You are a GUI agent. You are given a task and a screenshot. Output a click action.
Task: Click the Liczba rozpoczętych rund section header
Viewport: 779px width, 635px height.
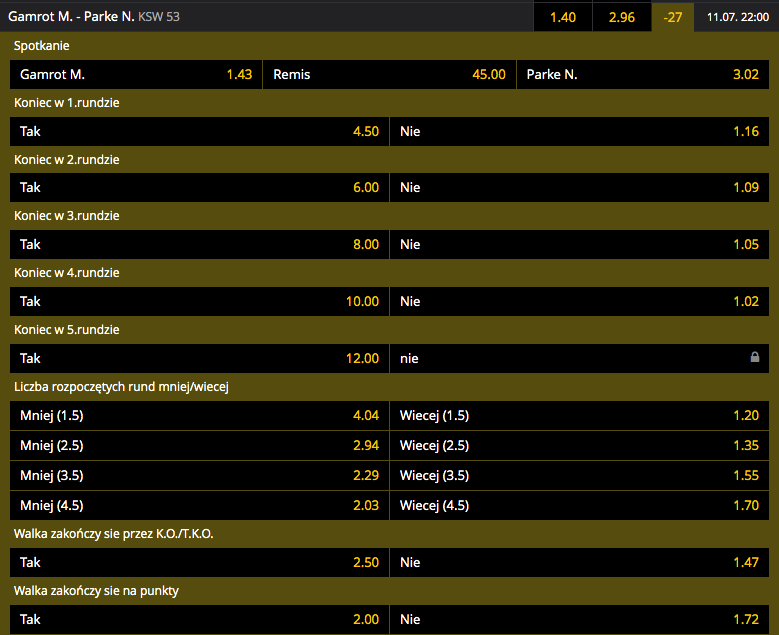click(x=121, y=387)
